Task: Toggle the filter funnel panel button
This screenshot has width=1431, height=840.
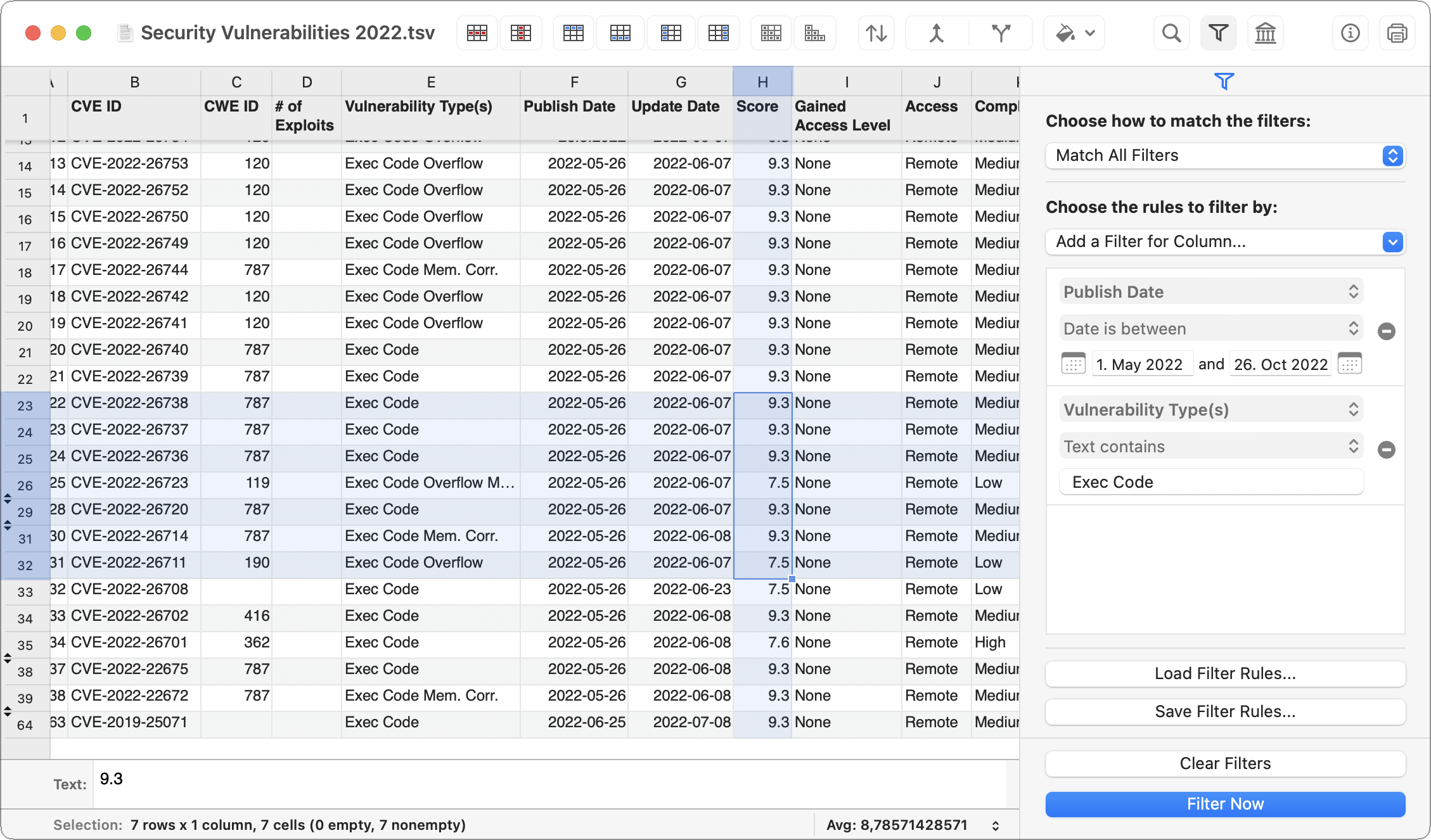Action: [1218, 33]
